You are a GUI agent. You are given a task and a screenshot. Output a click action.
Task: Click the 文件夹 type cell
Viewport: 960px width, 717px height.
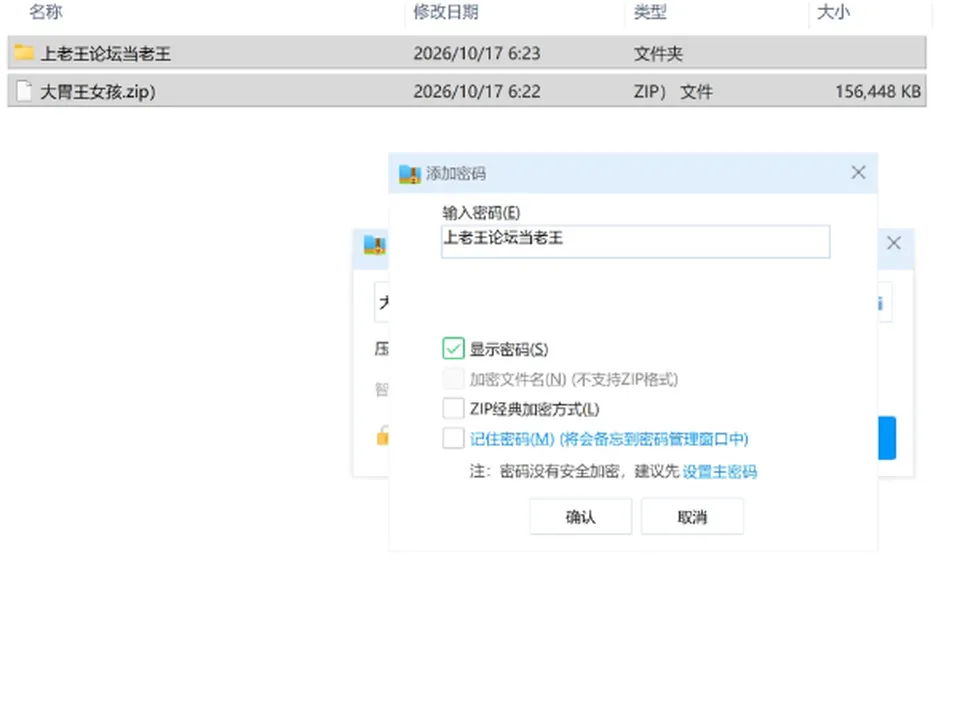click(x=658, y=53)
